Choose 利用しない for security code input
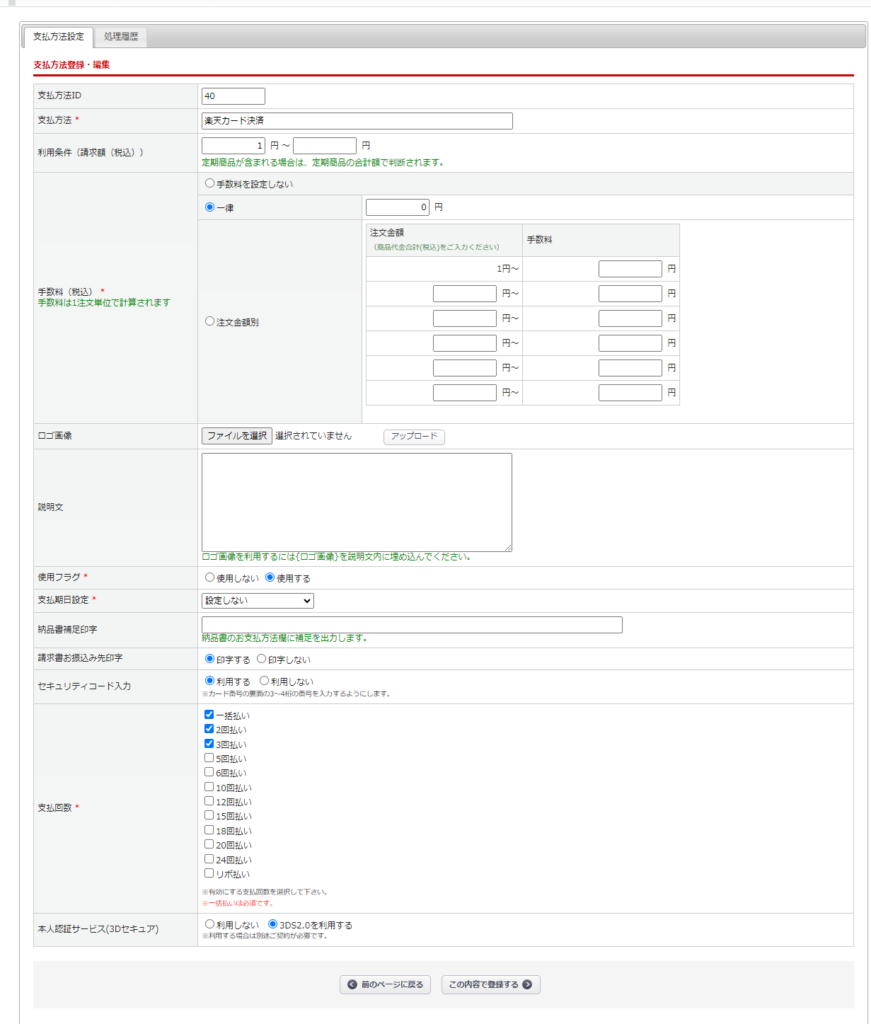This screenshot has width=871, height=1024. click(264, 681)
